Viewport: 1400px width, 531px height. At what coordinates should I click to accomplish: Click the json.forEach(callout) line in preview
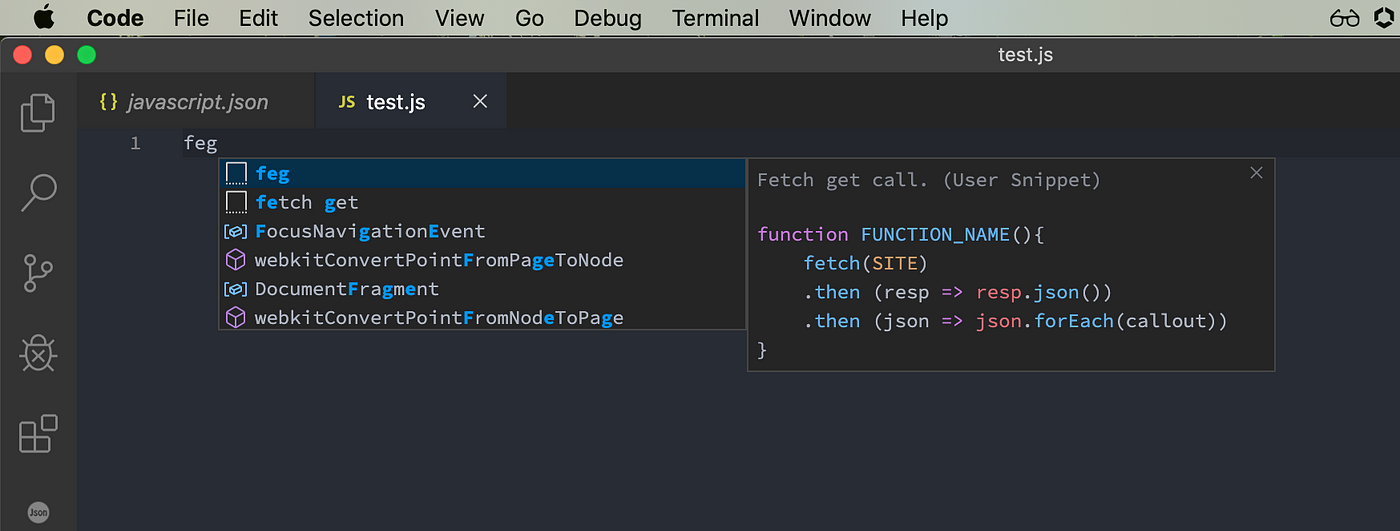point(1015,322)
